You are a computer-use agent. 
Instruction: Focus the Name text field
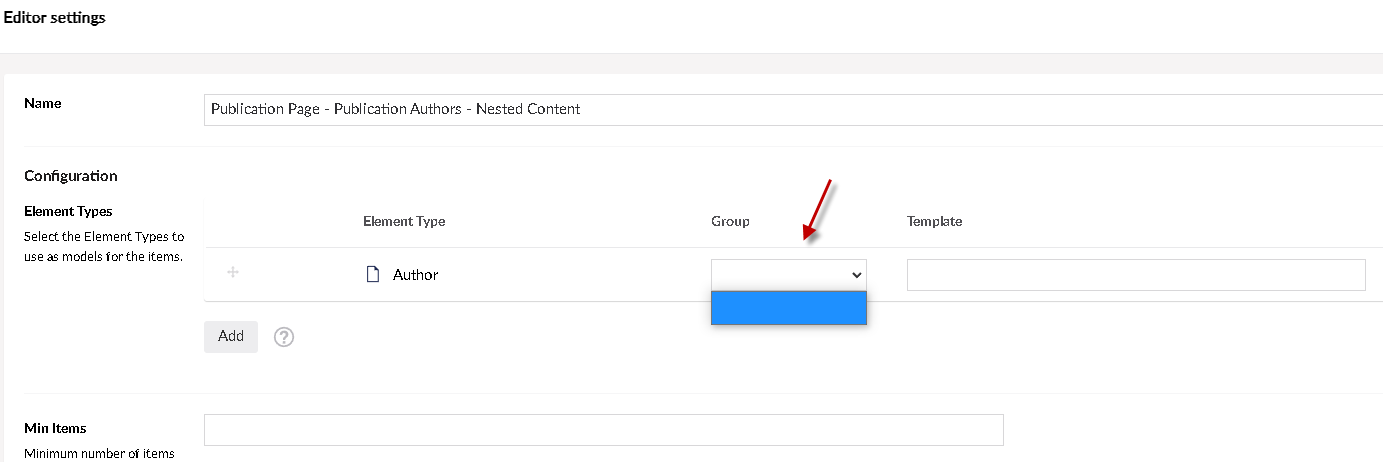(790, 109)
